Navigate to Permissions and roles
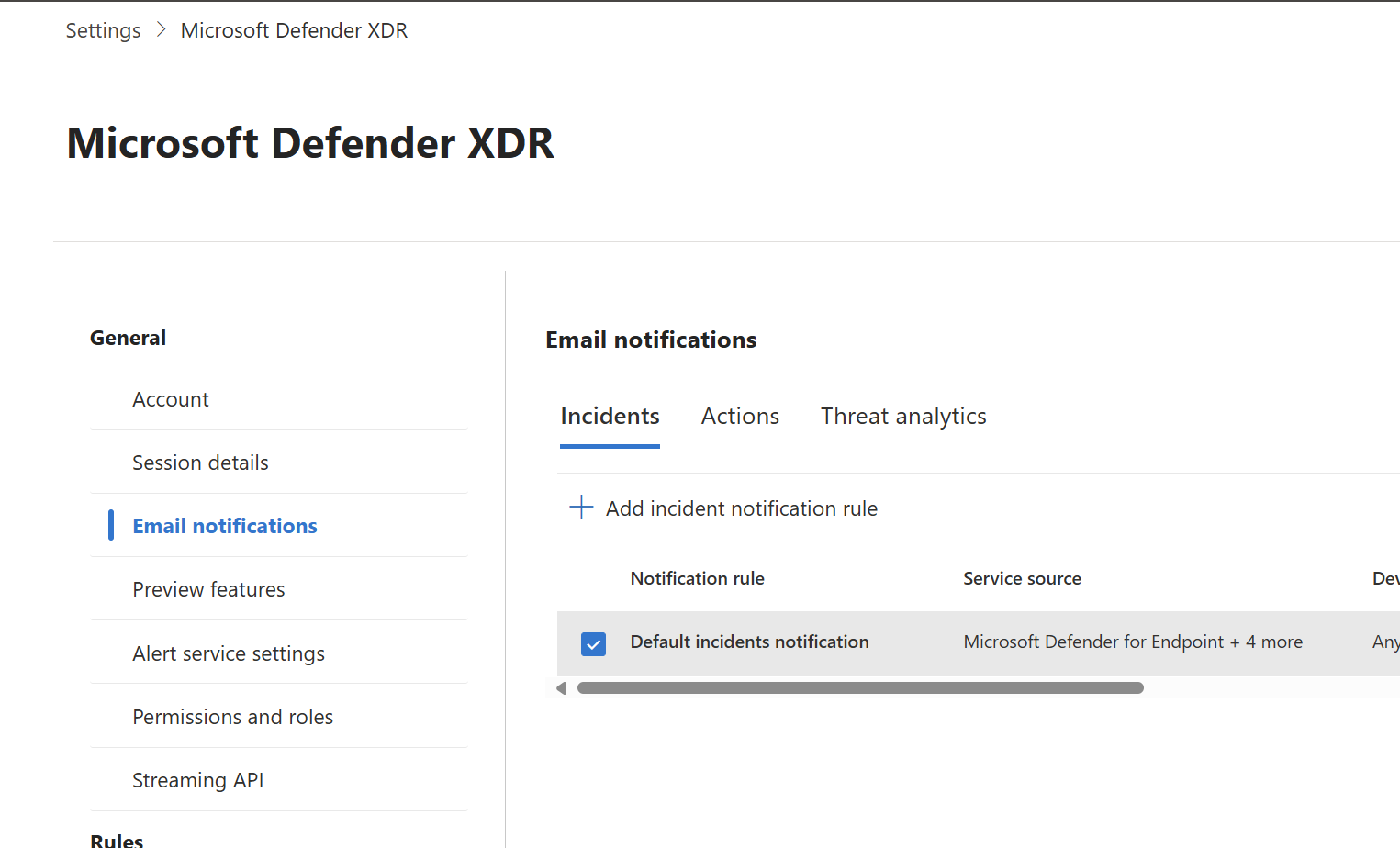This screenshot has height=848, width=1400. pyautogui.click(x=232, y=717)
